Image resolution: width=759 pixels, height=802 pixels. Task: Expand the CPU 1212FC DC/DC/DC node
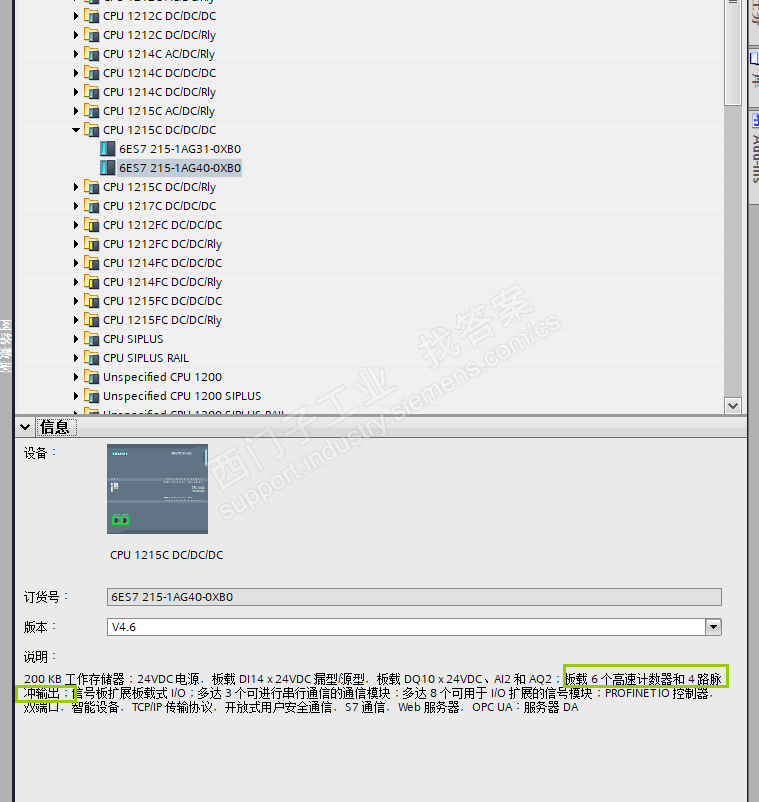tap(76, 225)
